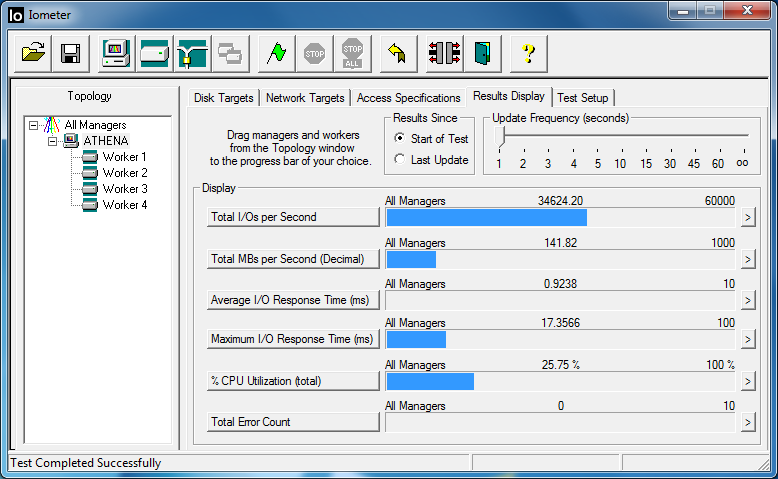Click the 0.9238 response time value
778x479 pixels.
pos(560,284)
